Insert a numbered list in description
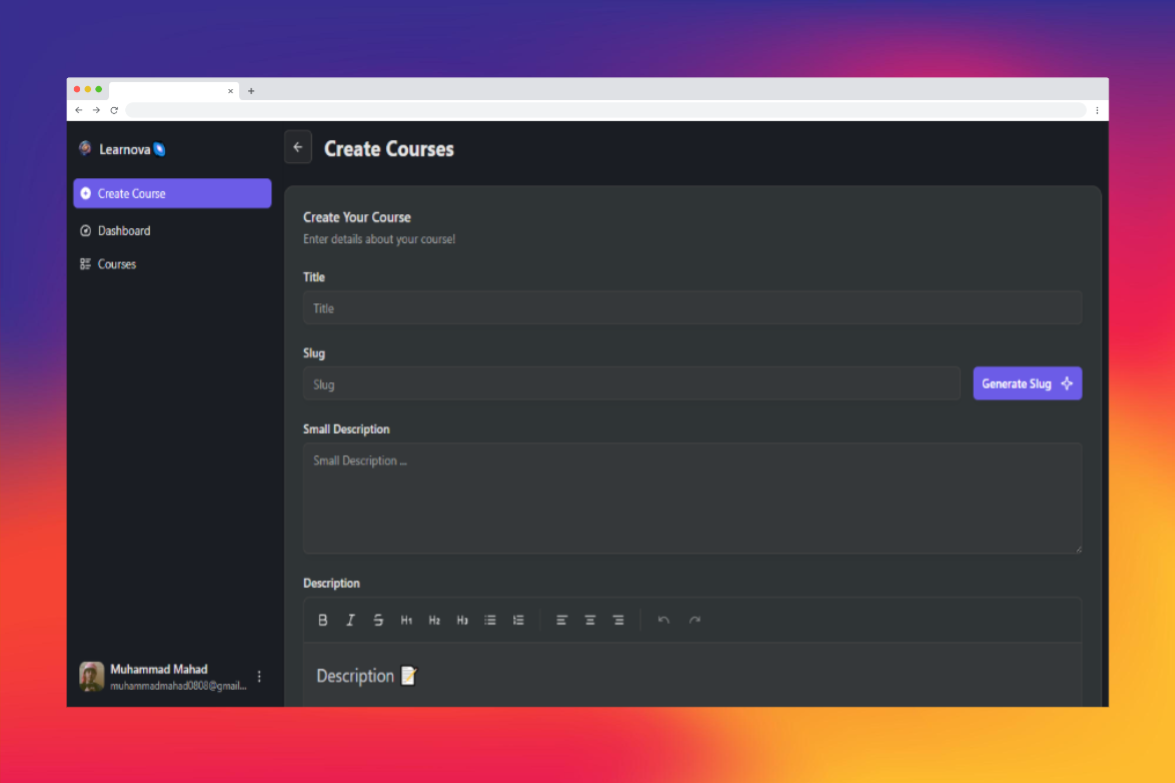This screenshot has width=1175, height=783. pos(518,620)
